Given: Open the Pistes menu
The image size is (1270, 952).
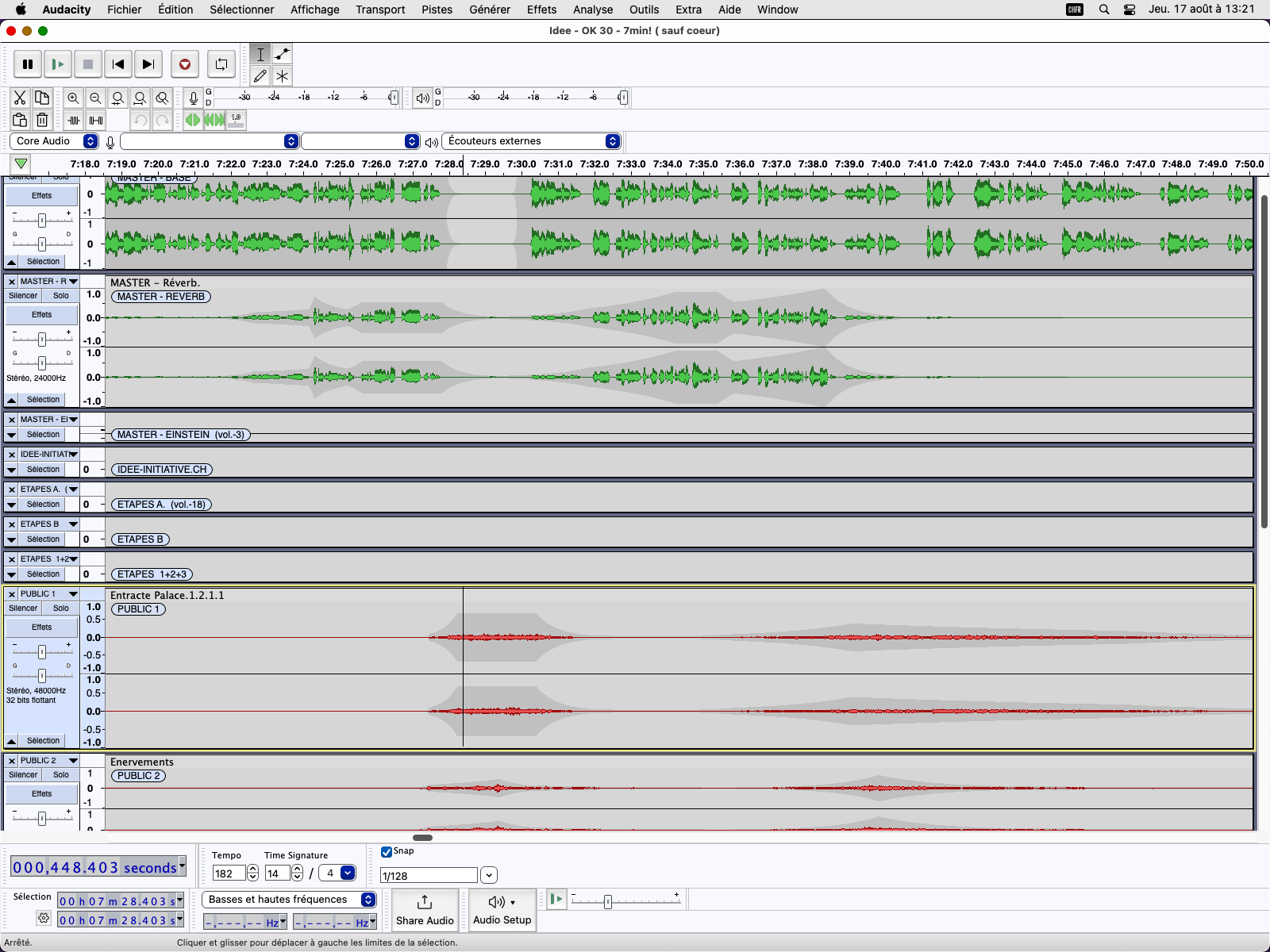Looking at the screenshot, I should coord(437,10).
